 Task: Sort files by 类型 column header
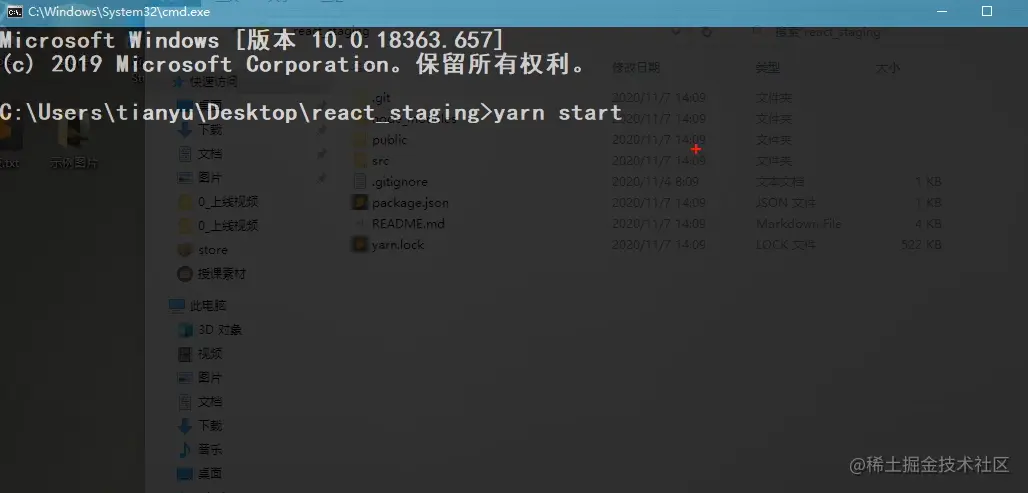[768, 67]
